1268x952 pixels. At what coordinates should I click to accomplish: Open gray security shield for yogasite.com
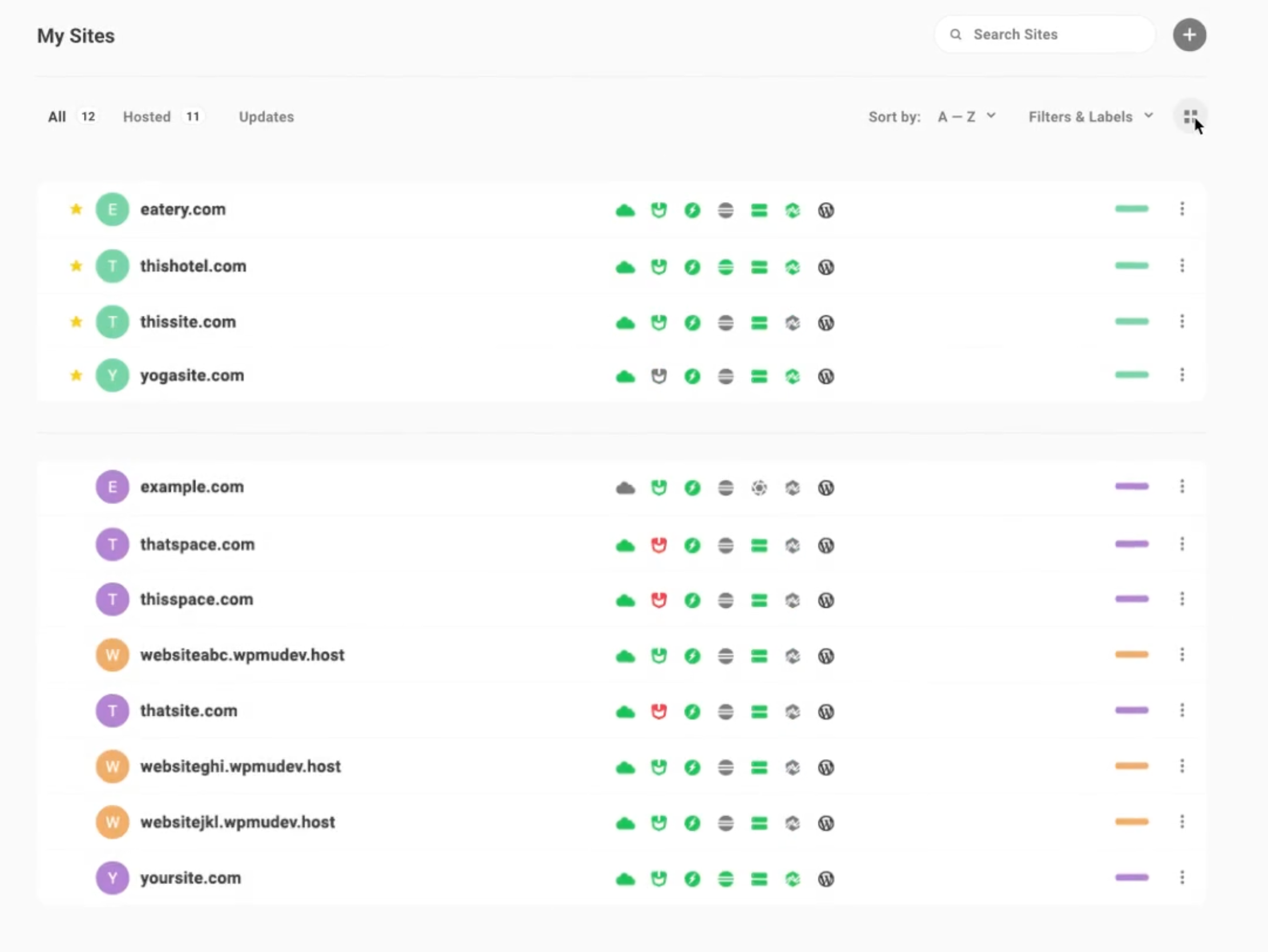[x=659, y=377]
